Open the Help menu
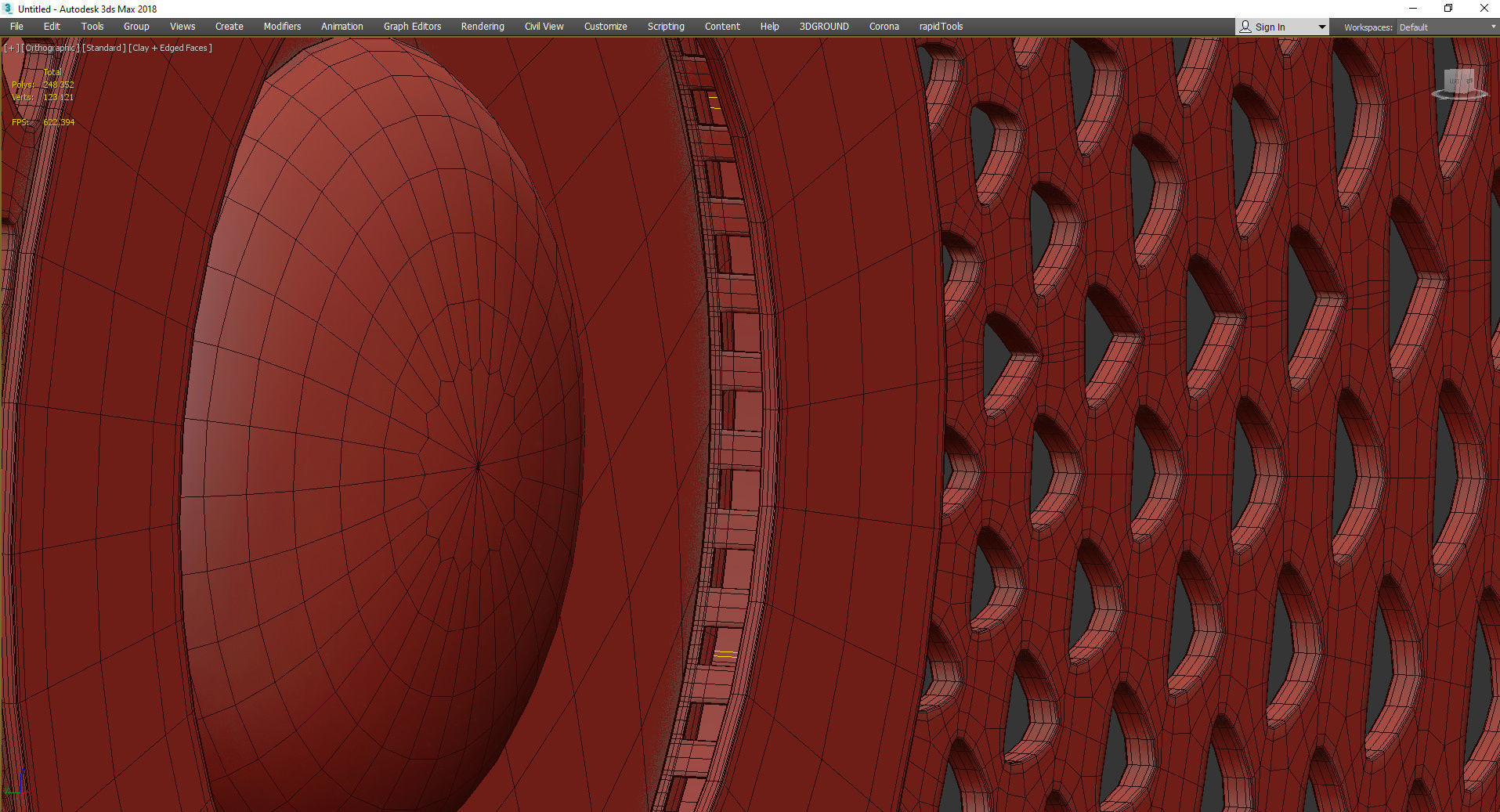The image size is (1500, 812). tap(769, 27)
